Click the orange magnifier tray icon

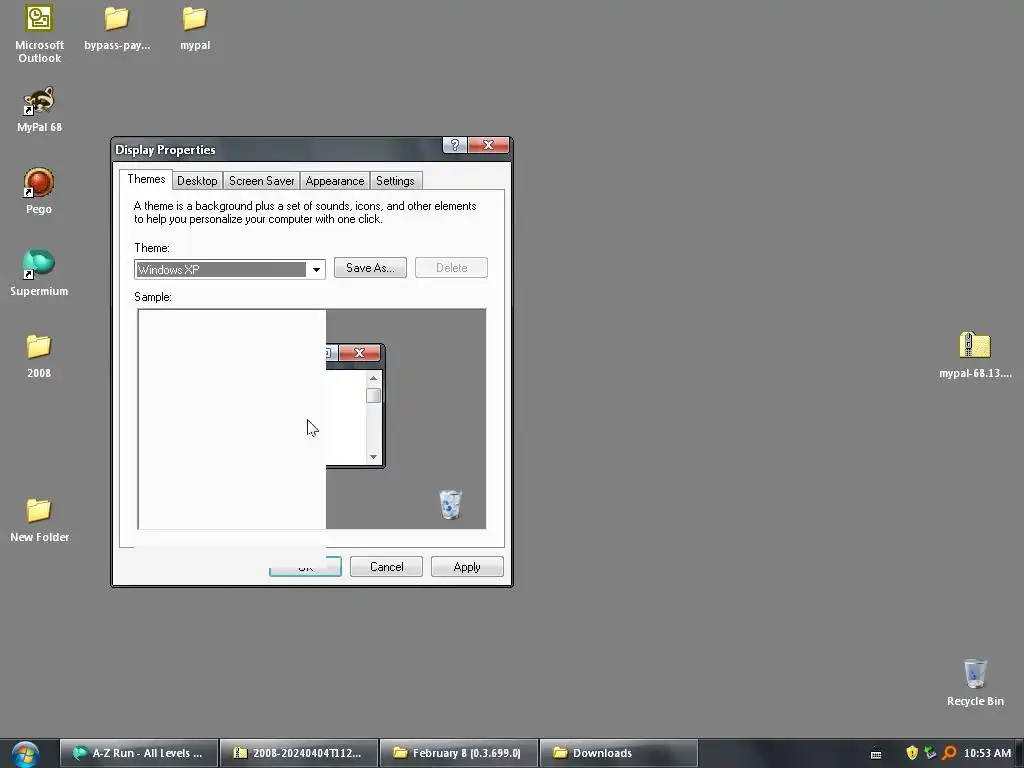pos(949,753)
